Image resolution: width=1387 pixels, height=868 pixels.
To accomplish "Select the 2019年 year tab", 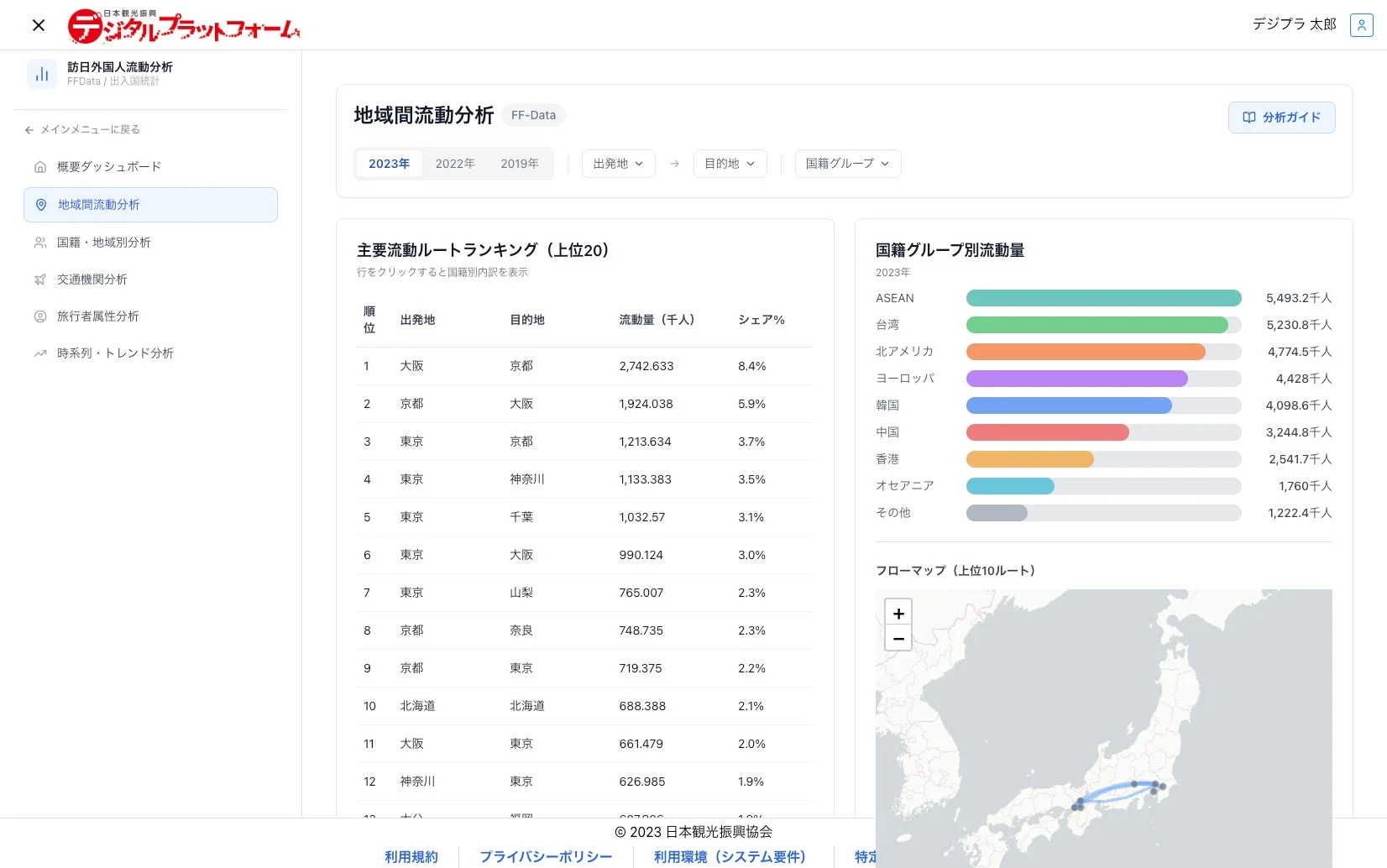I will (x=520, y=164).
